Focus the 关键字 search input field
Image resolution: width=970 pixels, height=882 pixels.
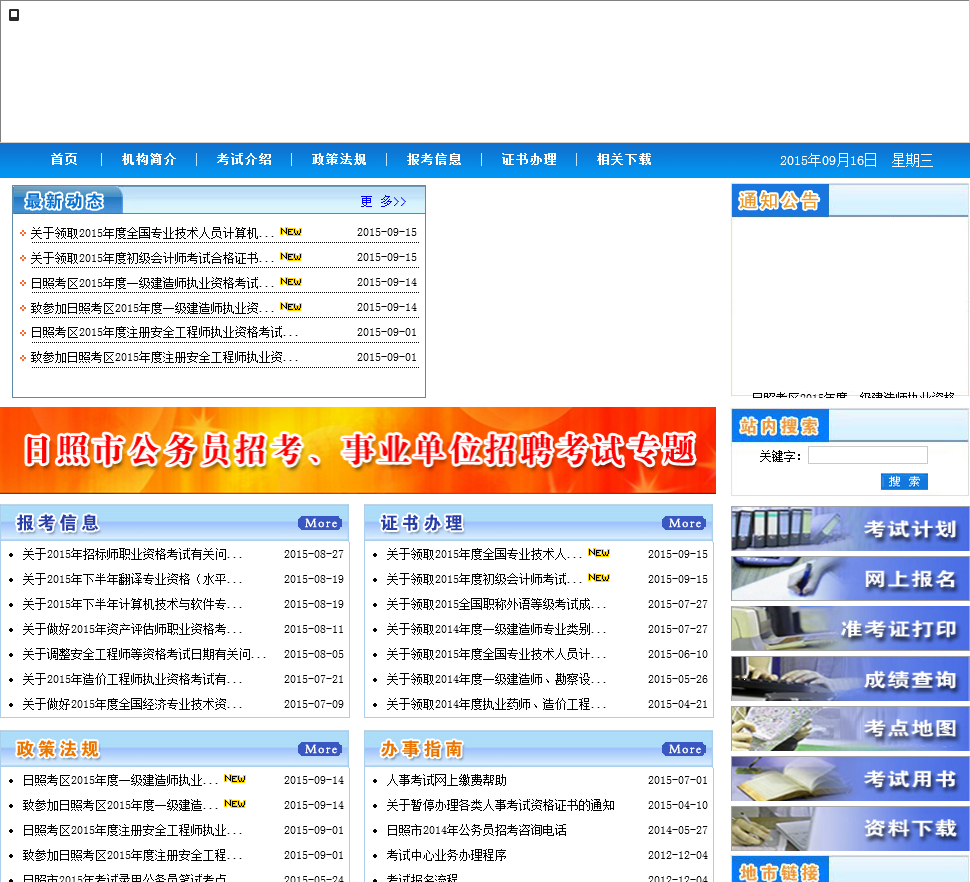pos(867,455)
